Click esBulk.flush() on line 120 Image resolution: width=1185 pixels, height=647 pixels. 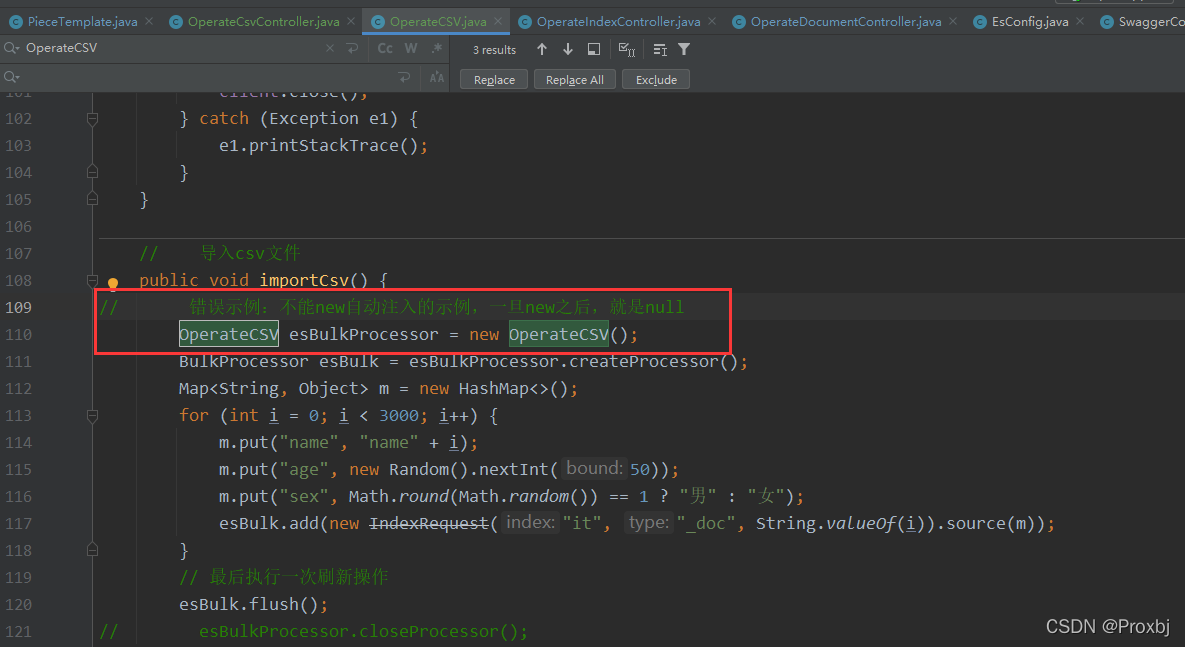249,604
